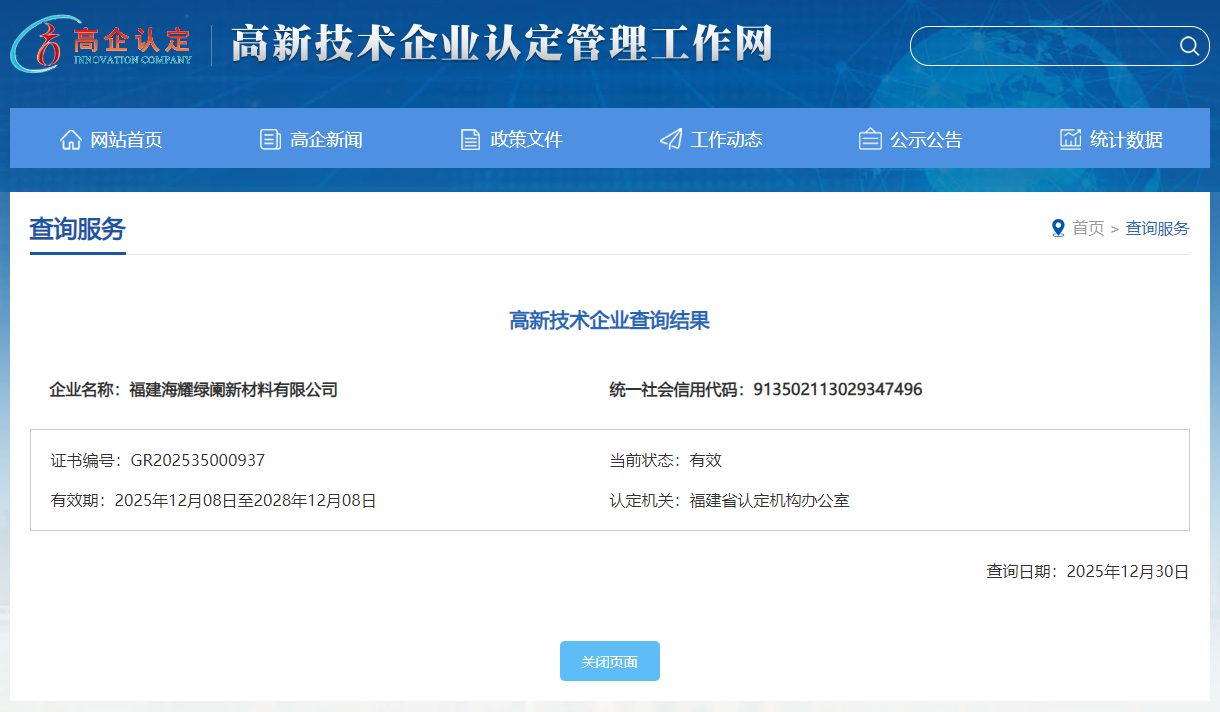Select the 政策文件 navigation label
This screenshot has width=1220, height=712.
(x=526, y=140)
